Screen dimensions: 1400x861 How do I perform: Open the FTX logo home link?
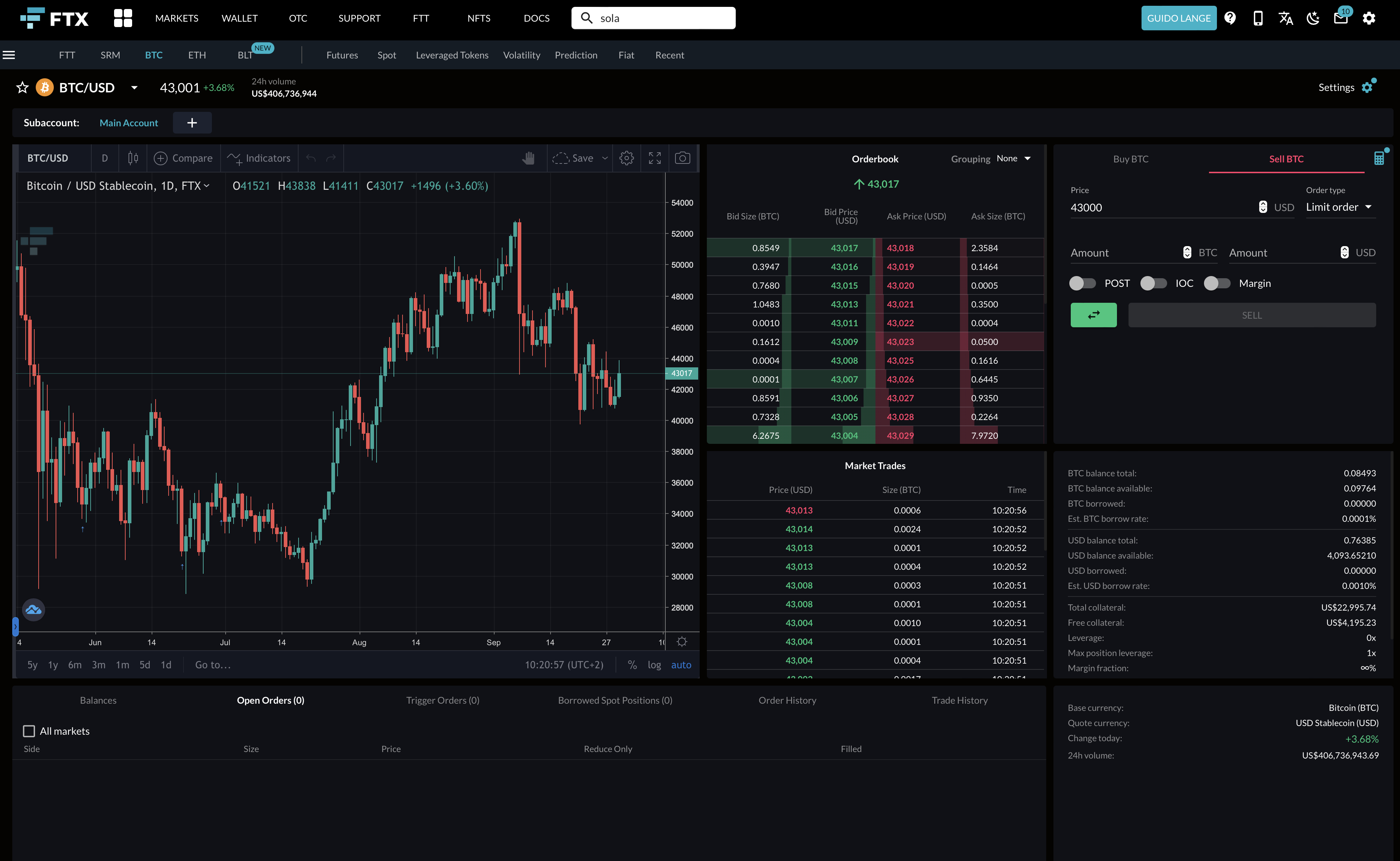pos(54,18)
